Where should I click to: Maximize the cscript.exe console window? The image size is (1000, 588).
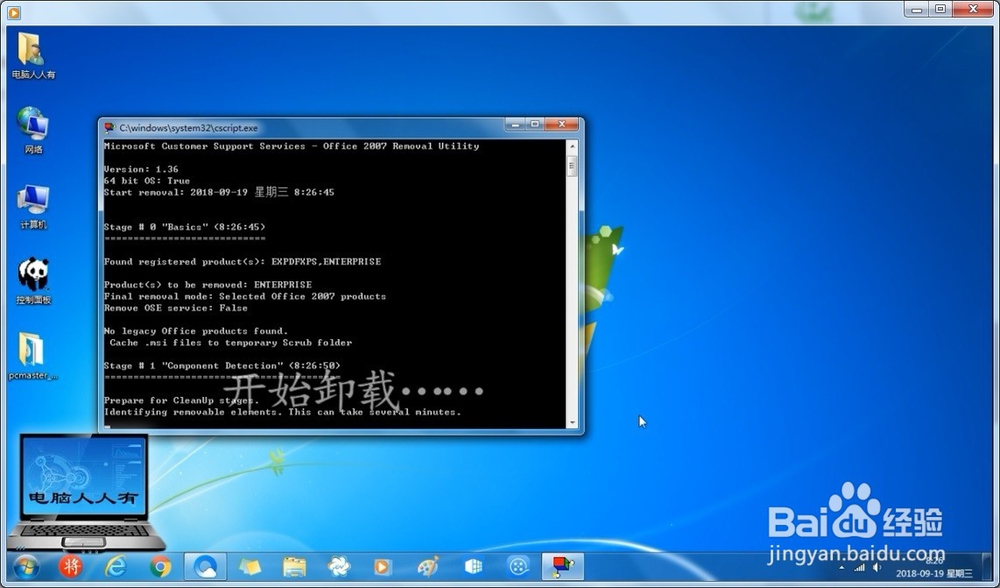535,124
